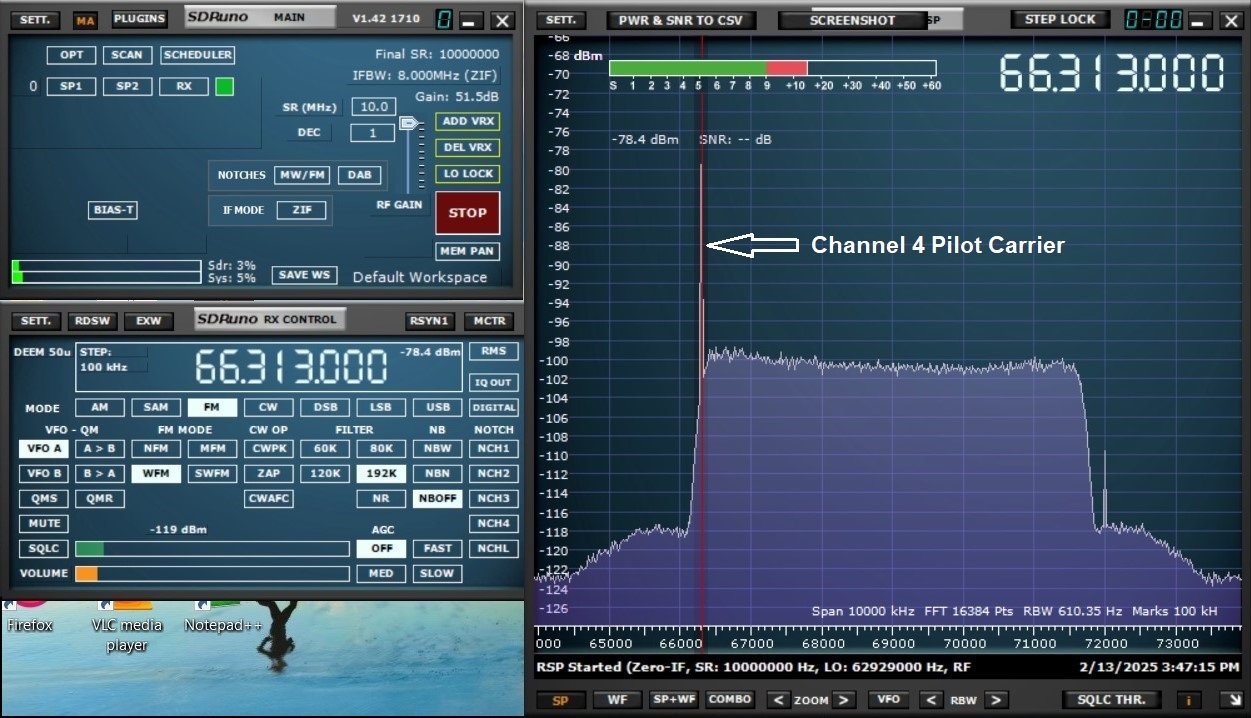1251x718 pixels.
Task: Switch to SP+WF view
Action: tap(674, 700)
